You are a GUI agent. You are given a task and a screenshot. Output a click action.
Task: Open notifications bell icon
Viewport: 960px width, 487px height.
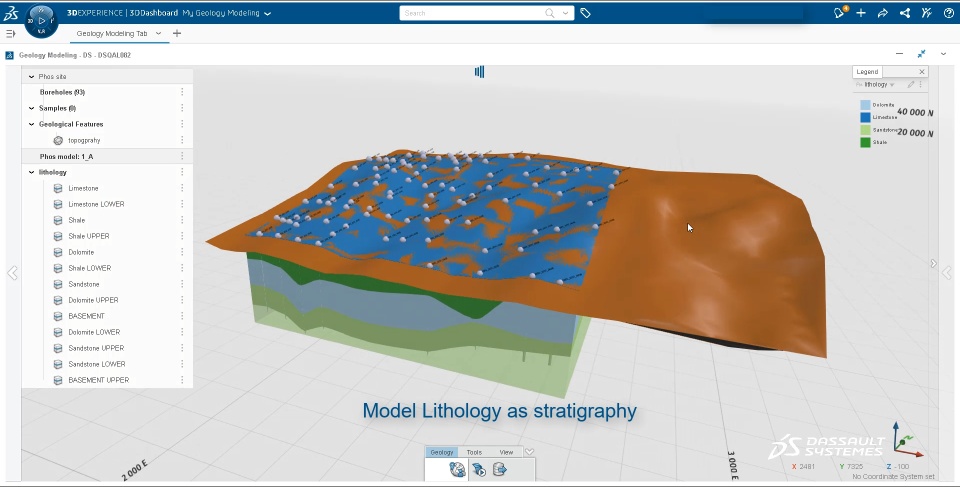pos(839,13)
